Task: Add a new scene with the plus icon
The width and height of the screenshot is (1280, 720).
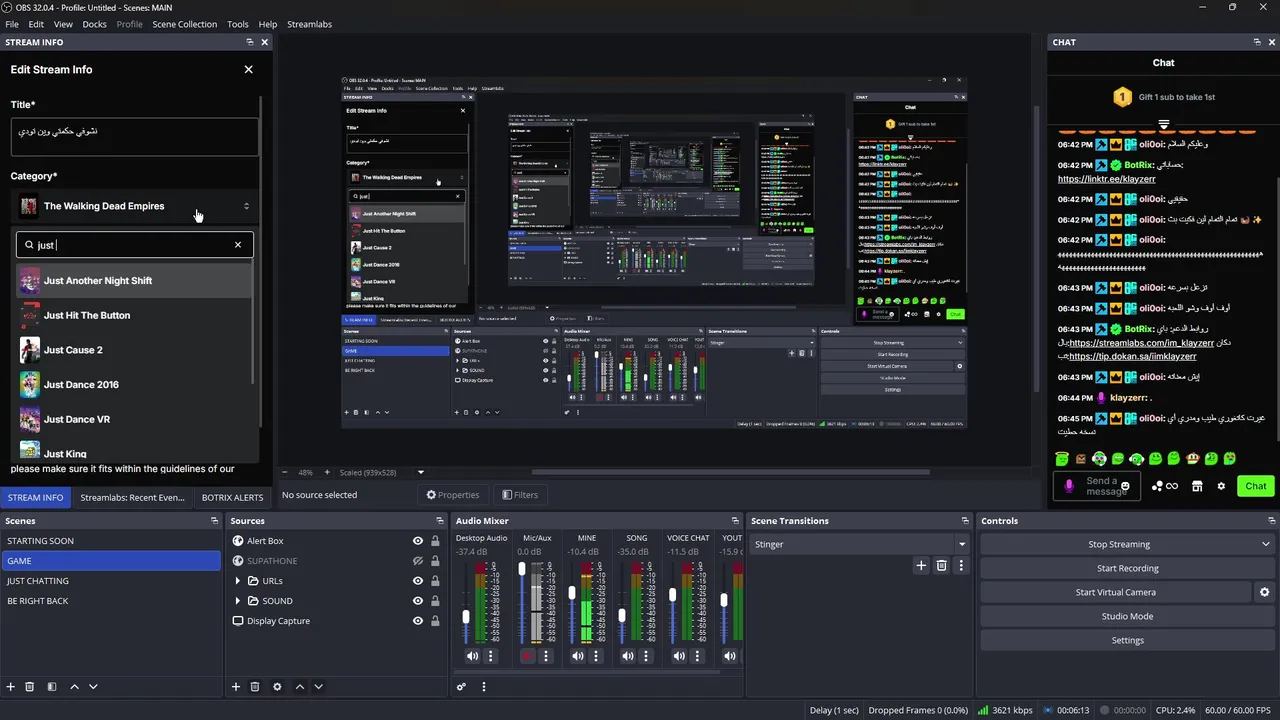Action: 11,687
